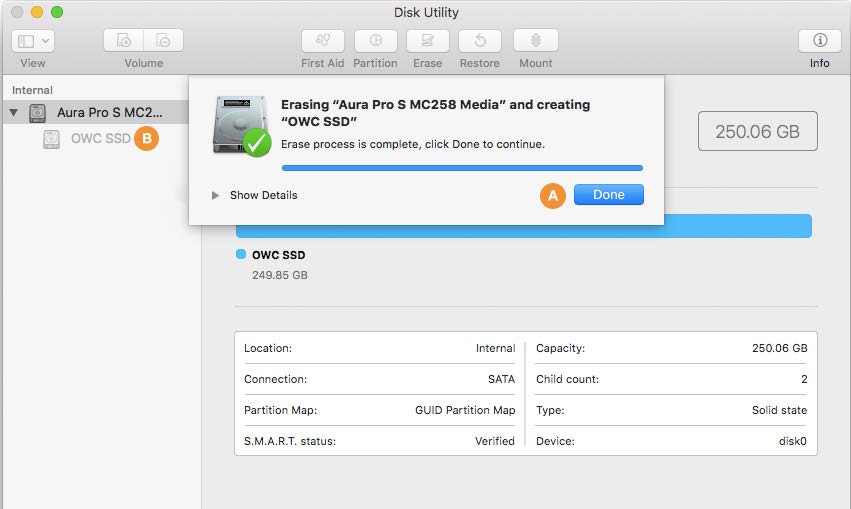Click the Disk Utility window title
851x509 pixels.
coord(426,12)
